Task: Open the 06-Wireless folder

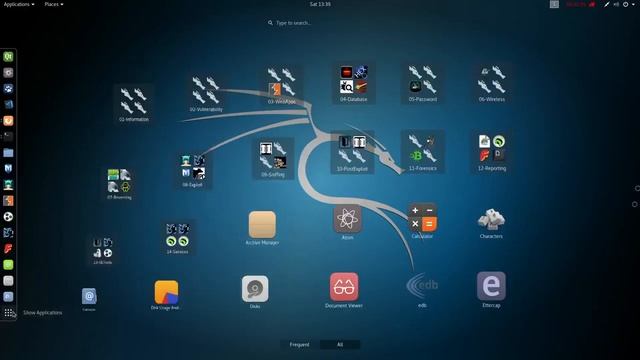Action: click(491, 83)
